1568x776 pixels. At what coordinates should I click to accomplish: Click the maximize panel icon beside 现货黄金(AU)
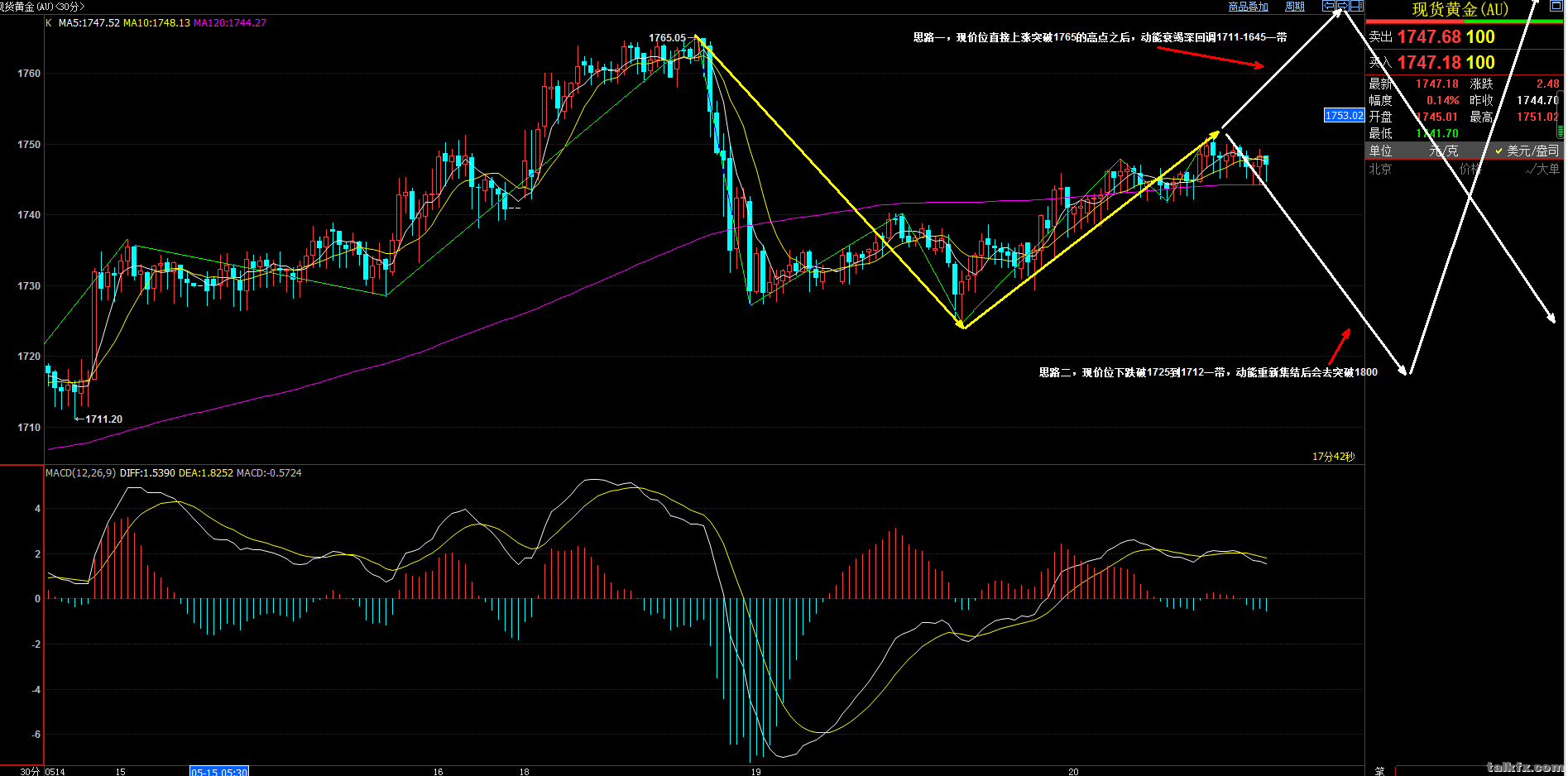(x=1556, y=5)
